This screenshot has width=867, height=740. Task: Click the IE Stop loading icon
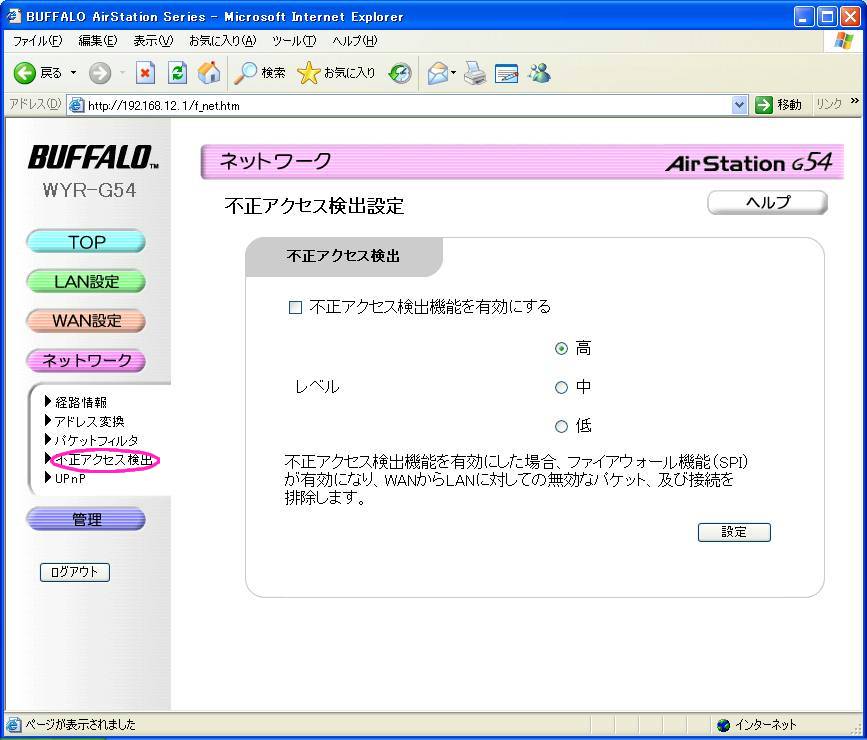pos(145,73)
